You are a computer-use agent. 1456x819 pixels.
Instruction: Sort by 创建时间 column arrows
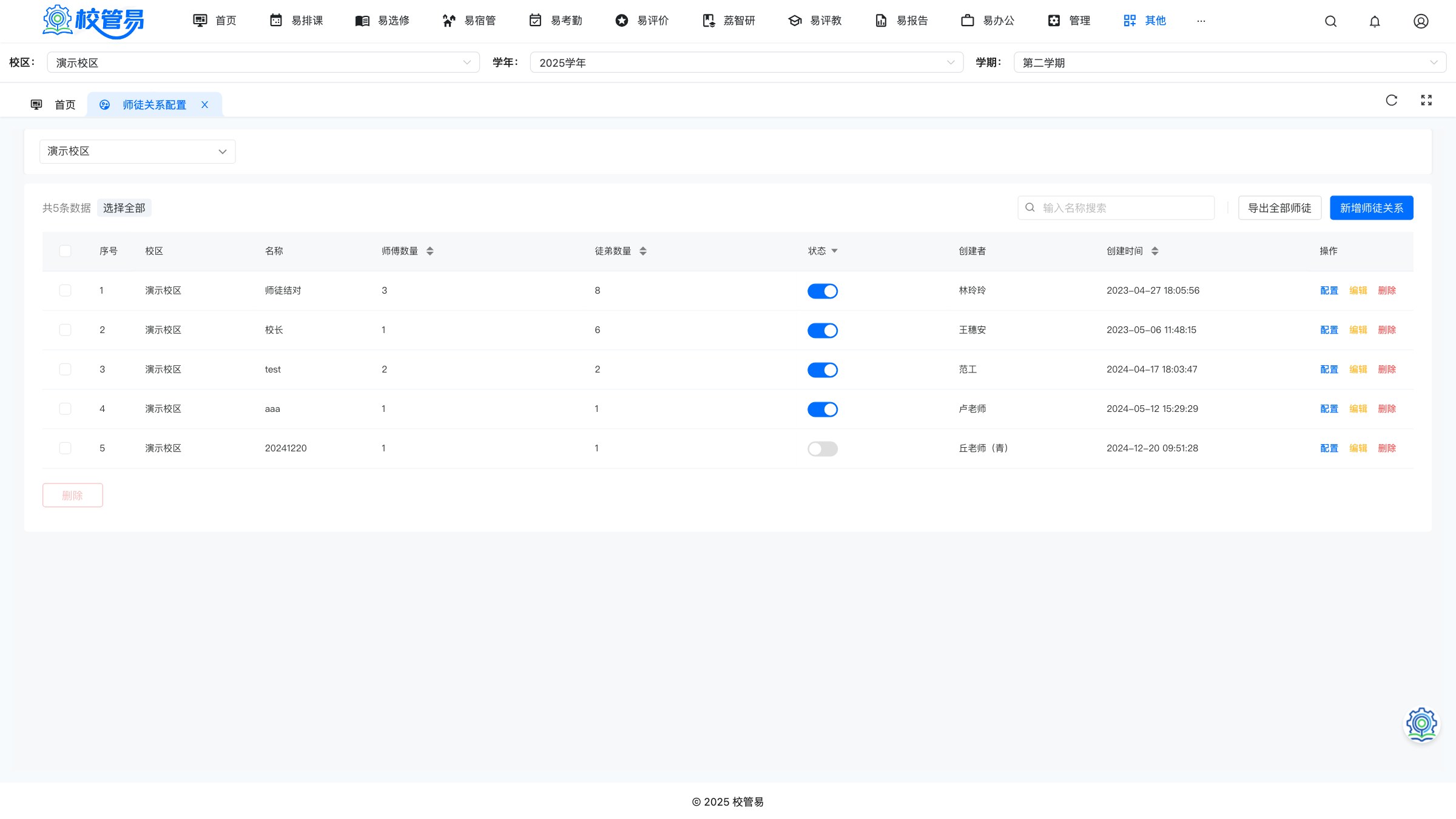point(1154,251)
